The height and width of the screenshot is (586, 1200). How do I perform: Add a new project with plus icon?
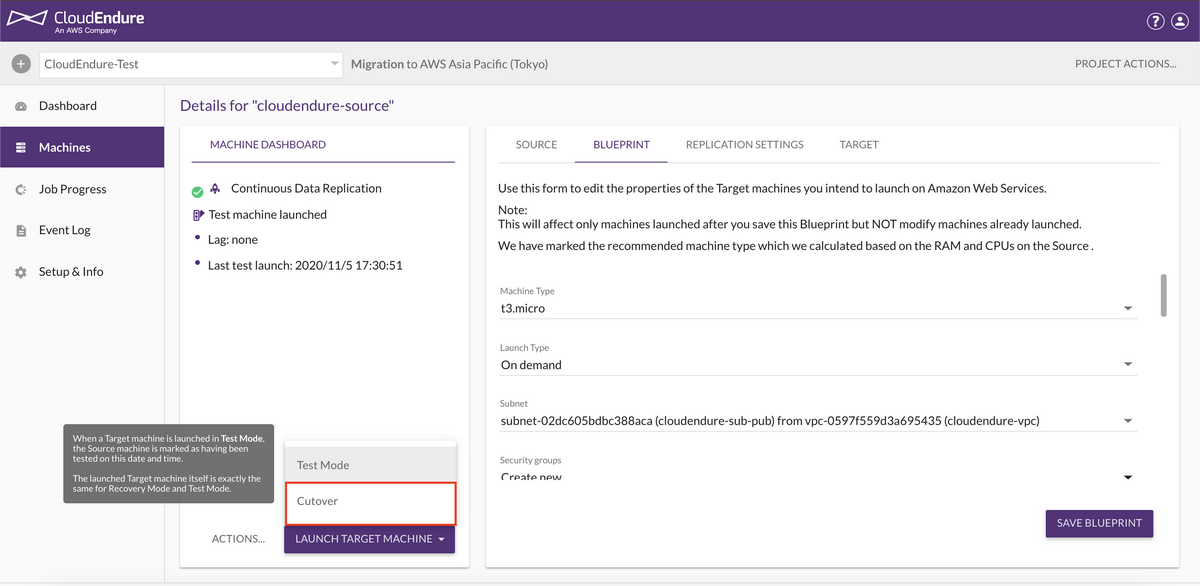tap(21, 64)
